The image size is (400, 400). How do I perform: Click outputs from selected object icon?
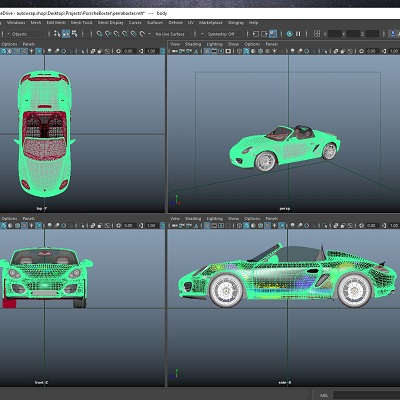(x=264, y=34)
